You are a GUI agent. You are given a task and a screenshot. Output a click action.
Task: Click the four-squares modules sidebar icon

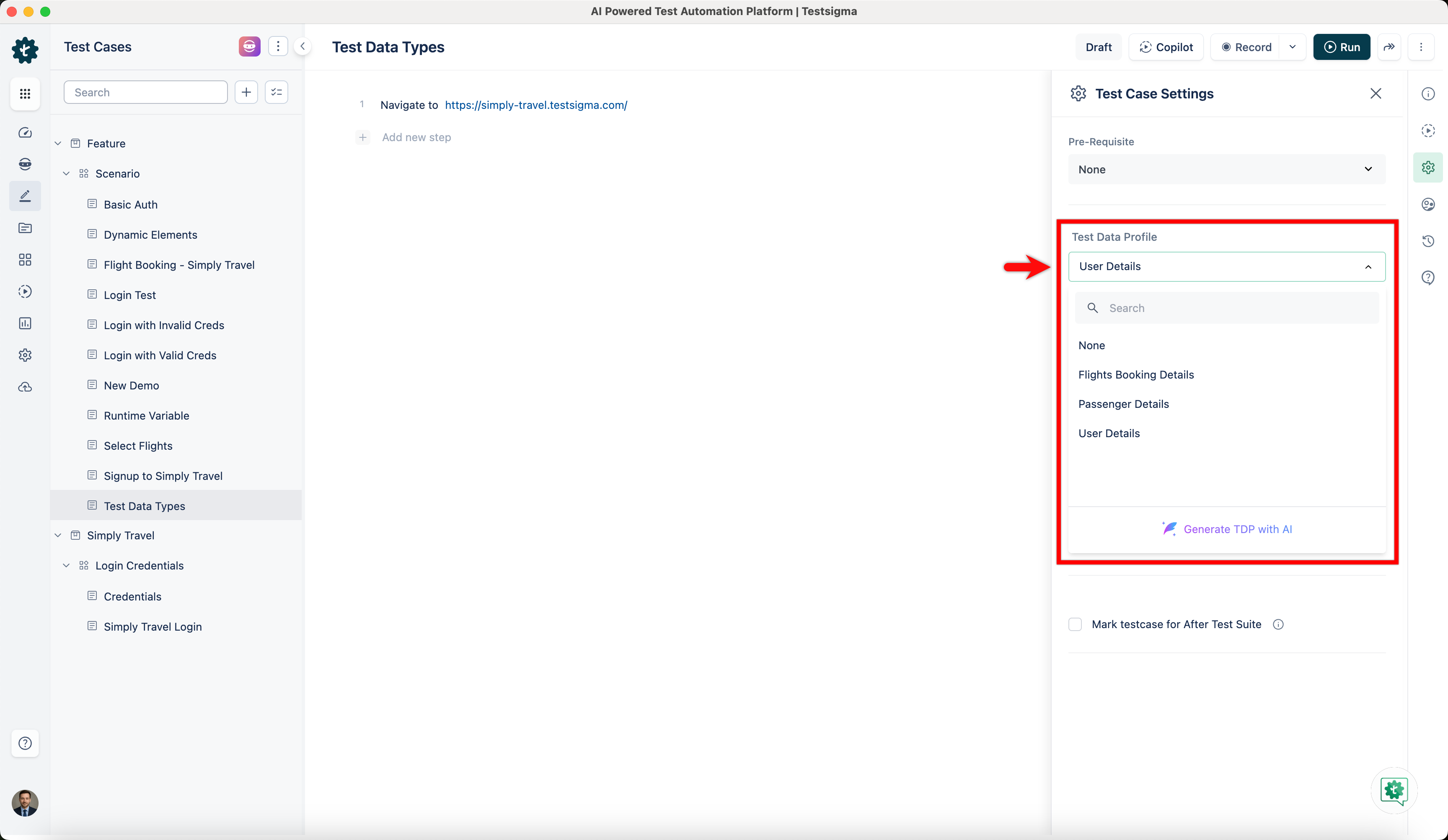(x=25, y=260)
